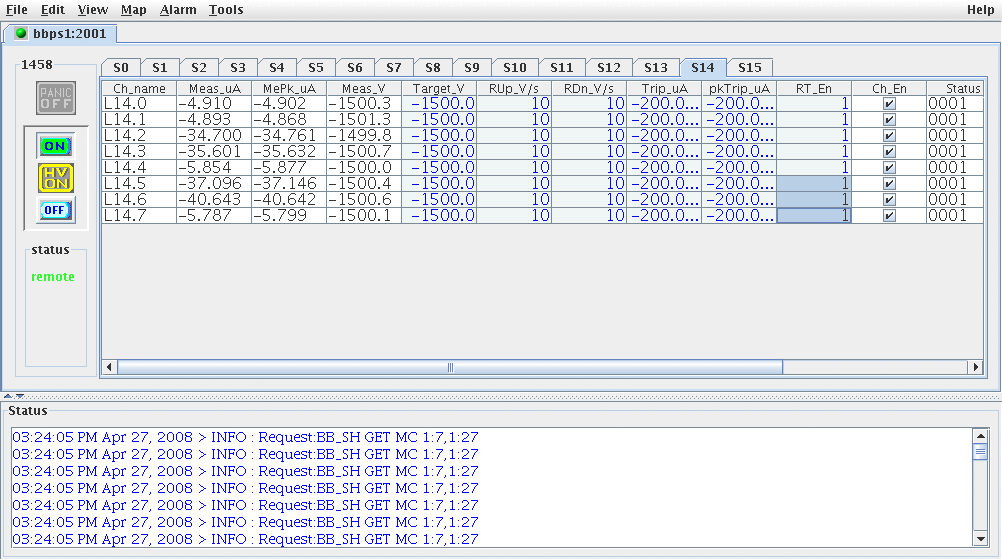The image size is (1002, 560).
Task: Switch to slot tab S12
Action: pos(608,68)
